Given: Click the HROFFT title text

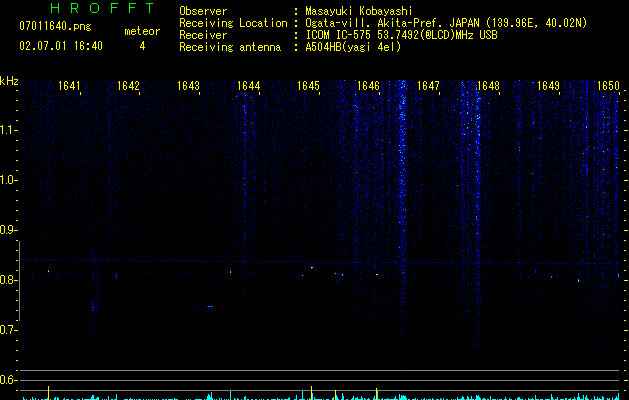Looking at the screenshot, I should point(102,8).
